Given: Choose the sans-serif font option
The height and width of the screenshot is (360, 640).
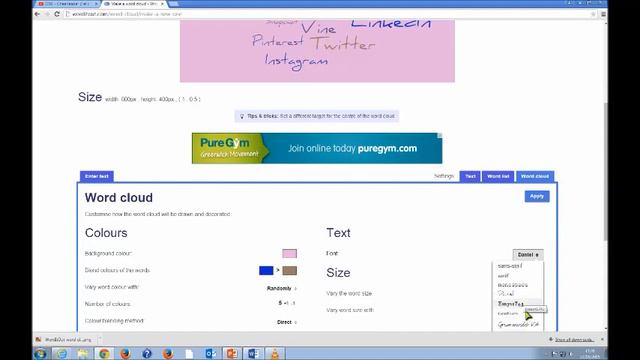Looking at the screenshot, I should 510,266.
